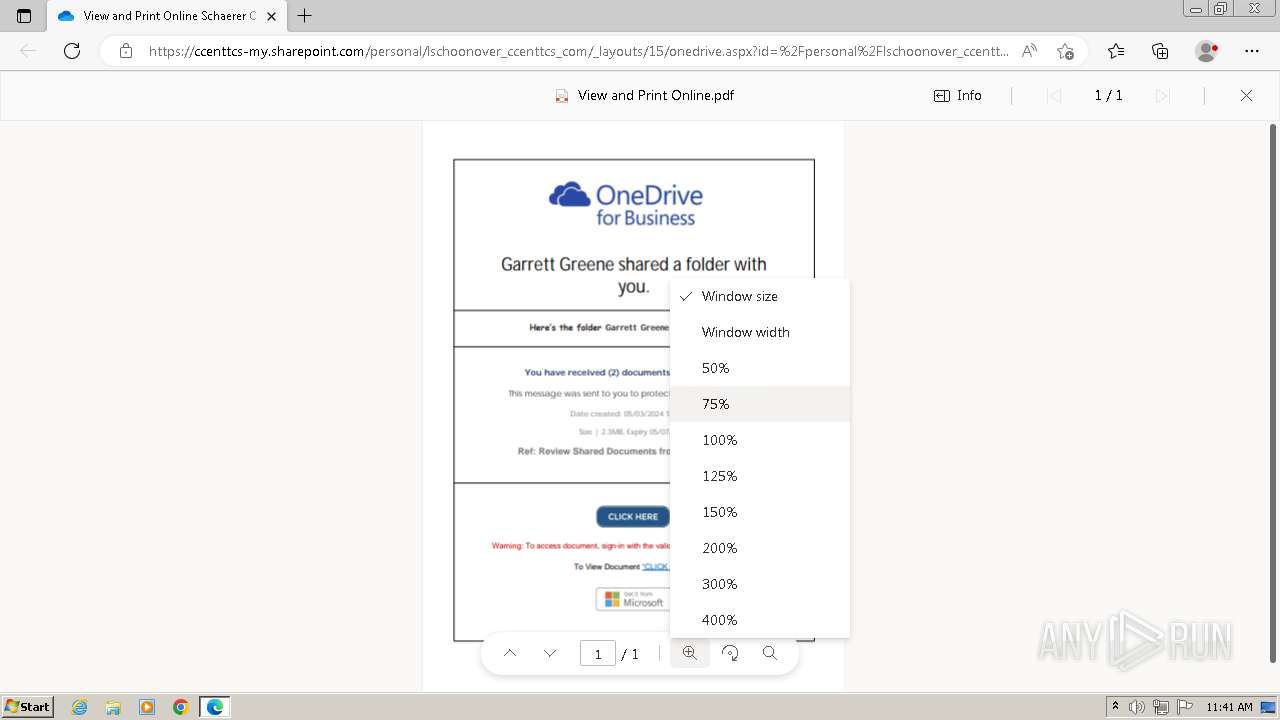
Task: Open the Read aloud icon in address bar
Action: (x=1029, y=51)
